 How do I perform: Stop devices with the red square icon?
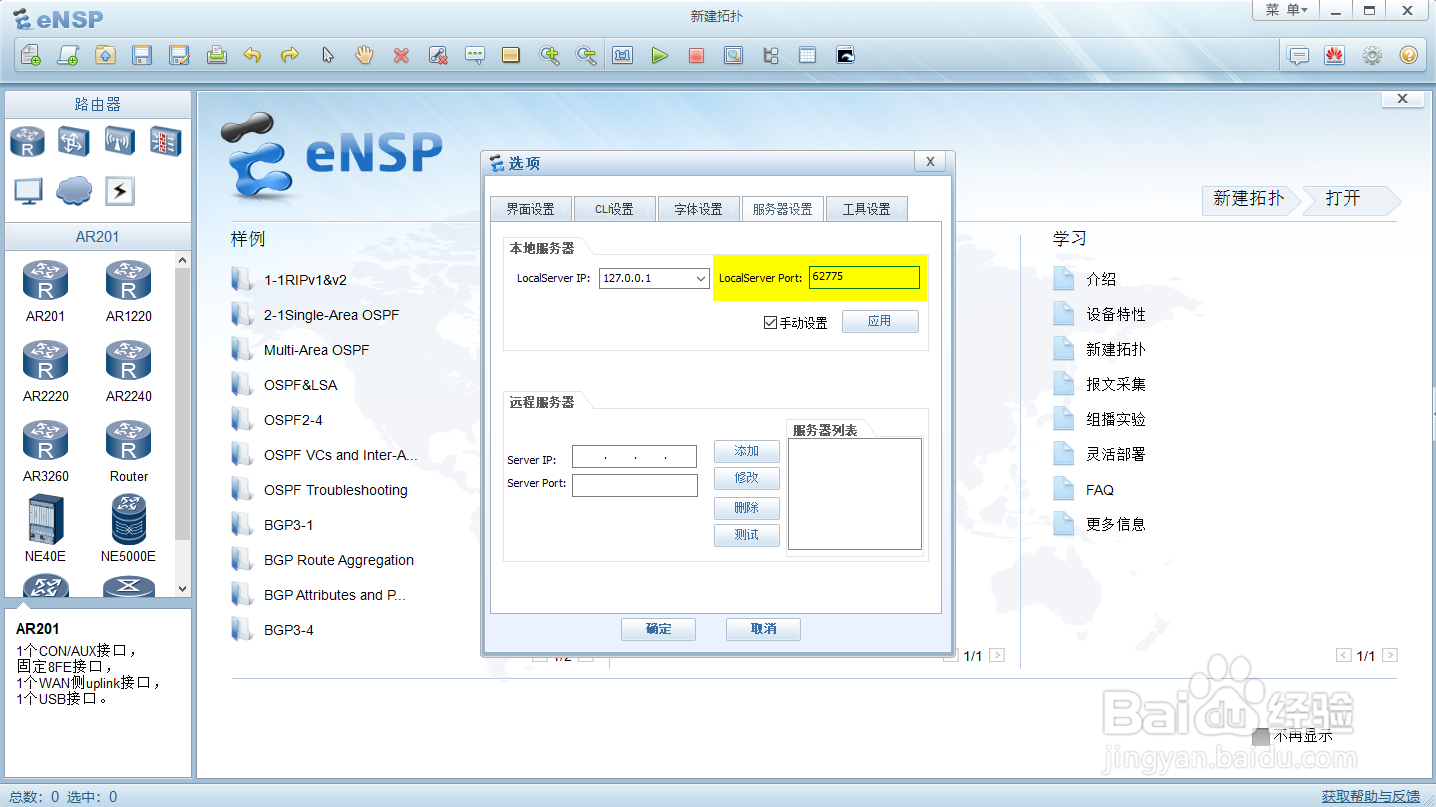[x=696, y=55]
